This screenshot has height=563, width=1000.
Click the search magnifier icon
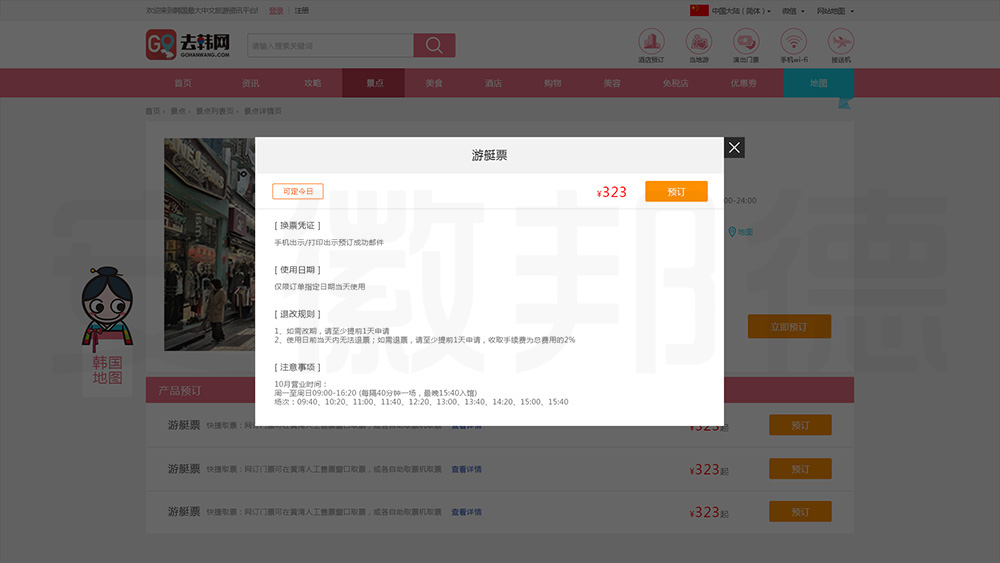click(434, 46)
